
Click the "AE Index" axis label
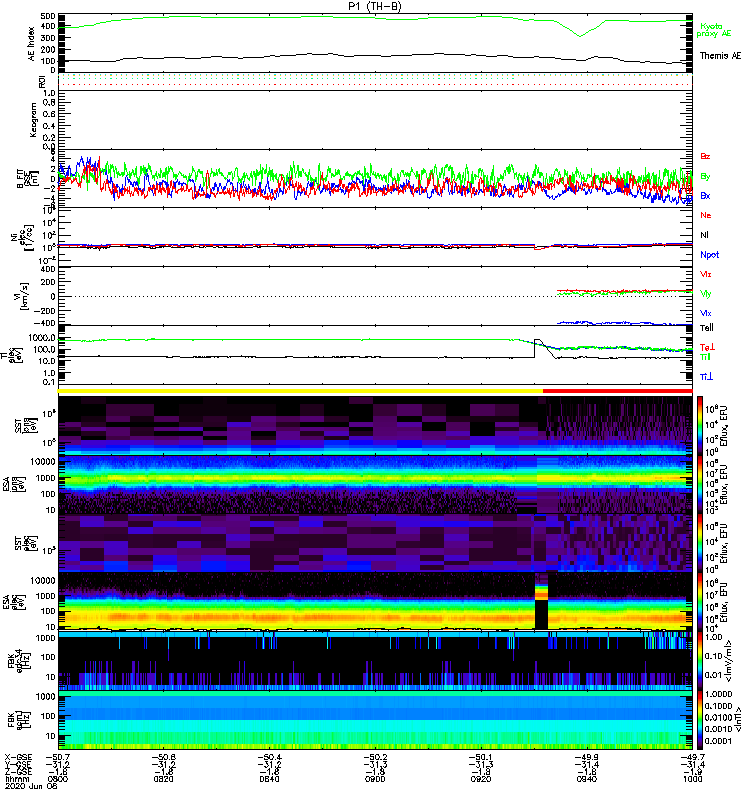point(32,44)
